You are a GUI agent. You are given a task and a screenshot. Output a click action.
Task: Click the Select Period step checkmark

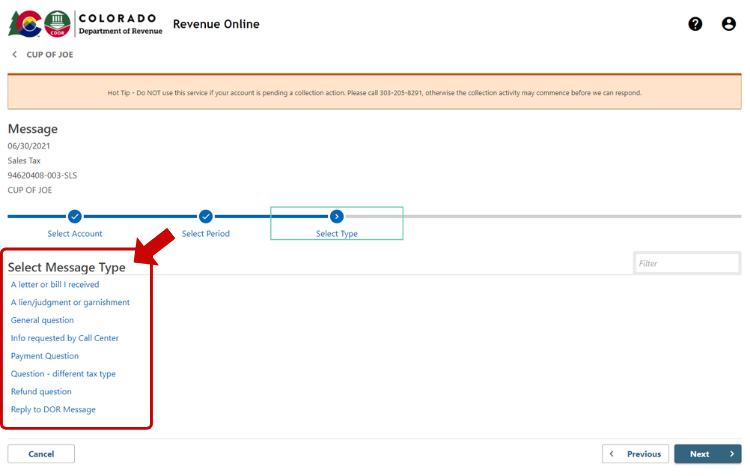tap(206, 216)
